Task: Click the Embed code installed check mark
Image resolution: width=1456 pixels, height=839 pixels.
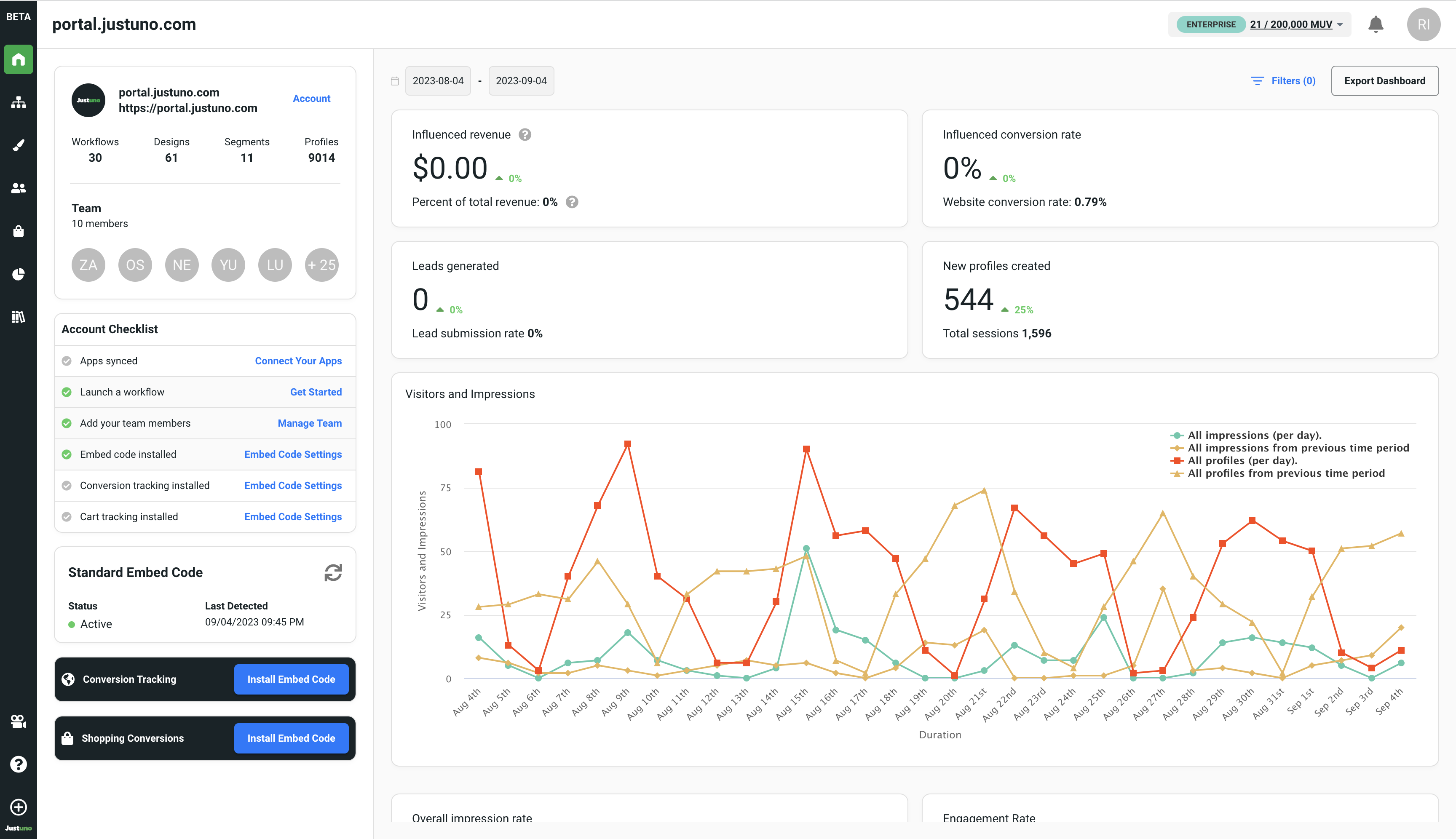Action: [67, 454]
